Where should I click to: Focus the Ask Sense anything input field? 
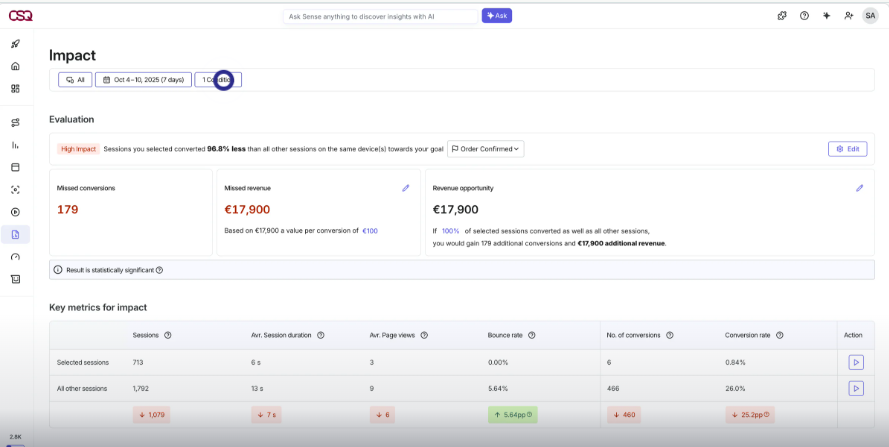380,16
